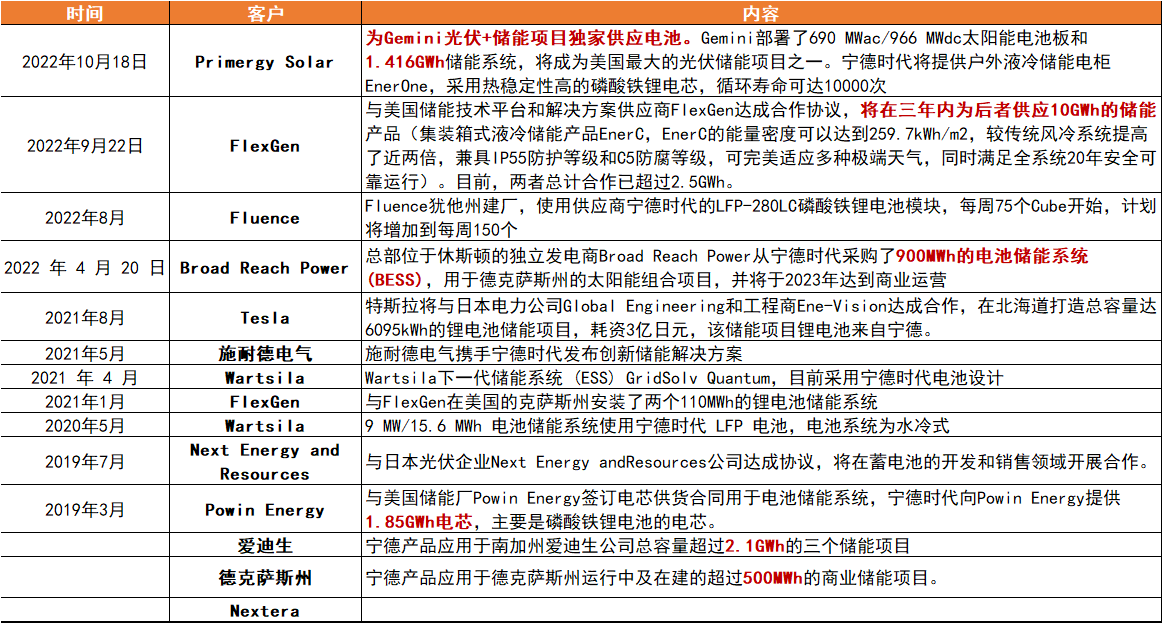The width and height of the screenshot is (1162, 623).
Task: Select the Powin Energy customer cell
Action: 265,509
